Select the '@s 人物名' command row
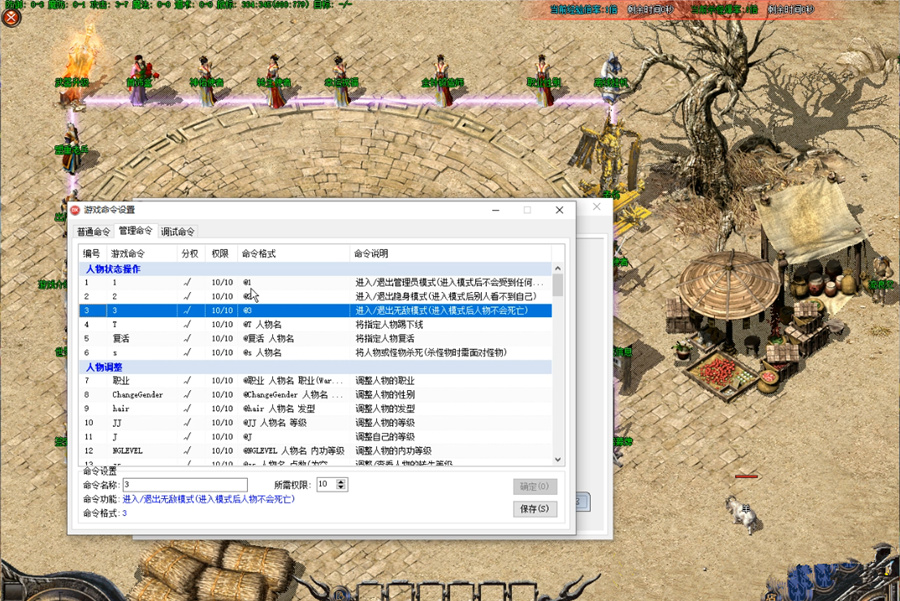The height and width of the screenshot is (601, 900). [315, 352]
